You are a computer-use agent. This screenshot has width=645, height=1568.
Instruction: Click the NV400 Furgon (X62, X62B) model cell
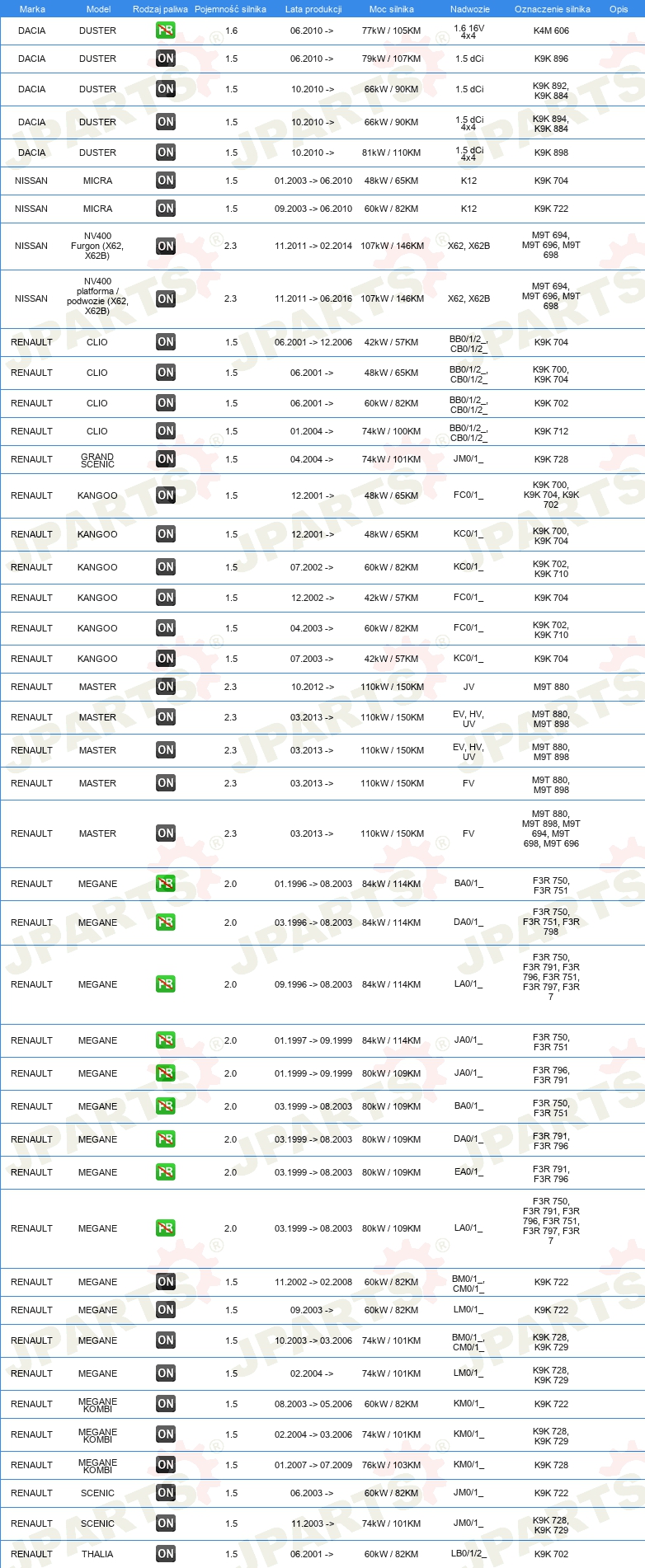[97, 246]
